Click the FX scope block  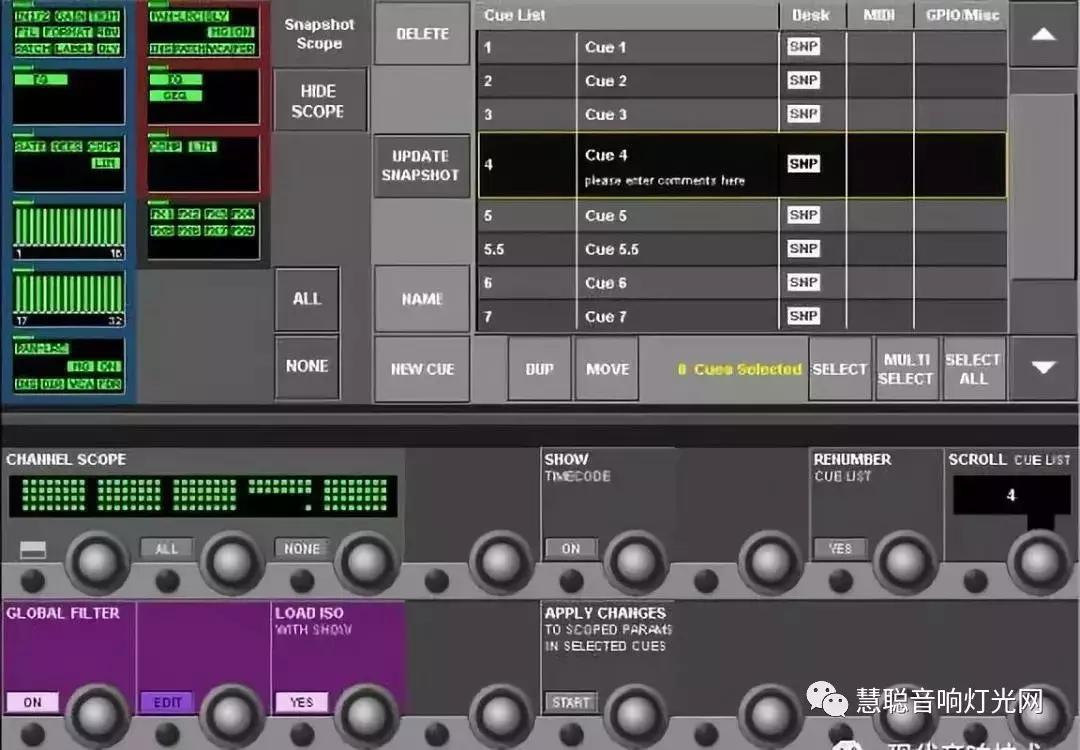[x=203, y=223]
